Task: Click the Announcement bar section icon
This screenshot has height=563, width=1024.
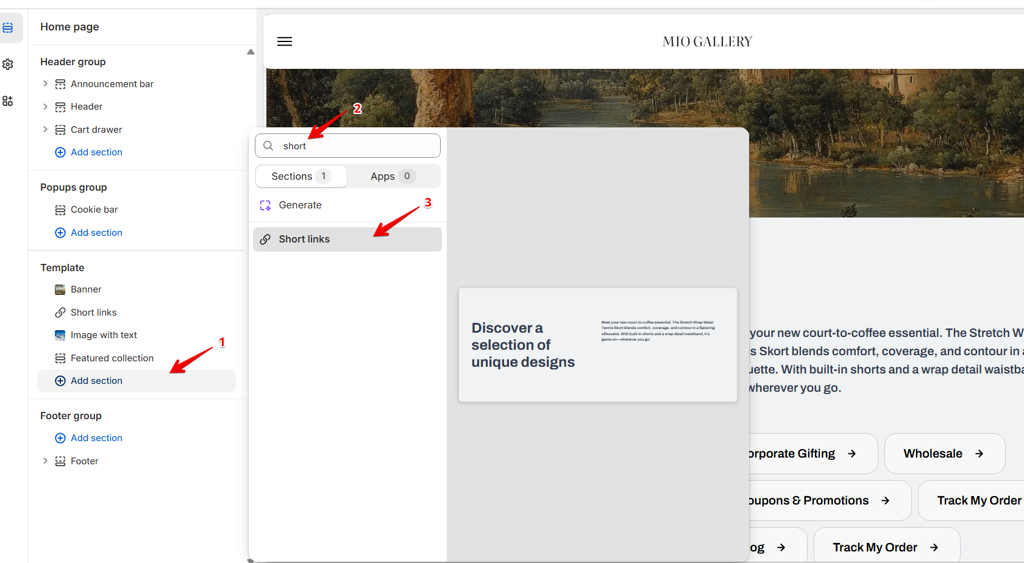Action: pyautogui.click(x=60, y=84)
